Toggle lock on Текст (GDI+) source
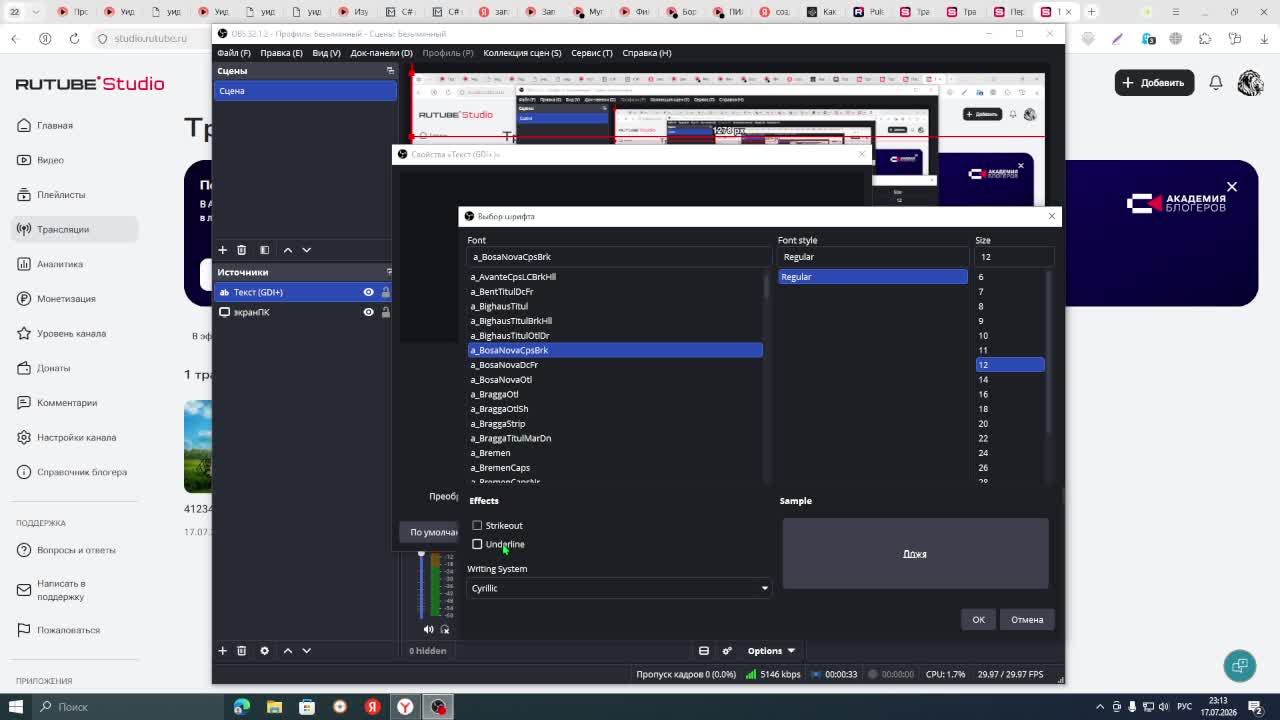Screen dimensions: 1280x720 click(385, 292)
